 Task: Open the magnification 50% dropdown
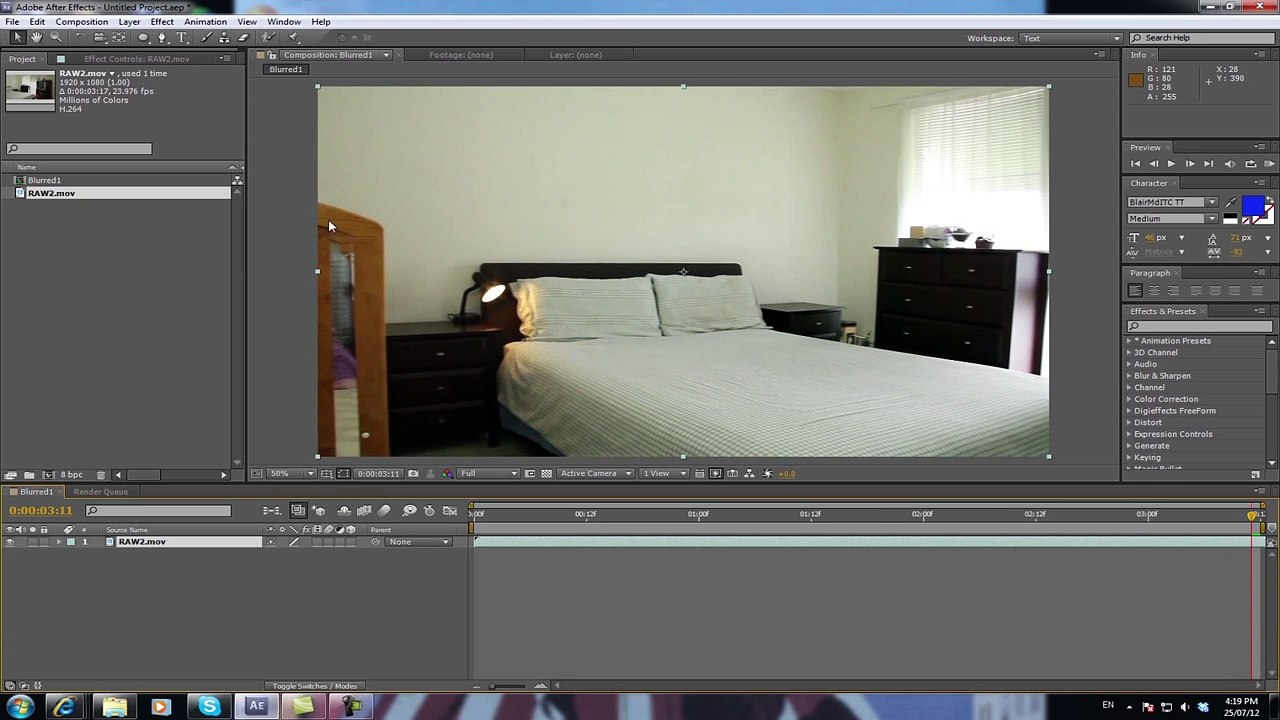(x=291, y=474)
